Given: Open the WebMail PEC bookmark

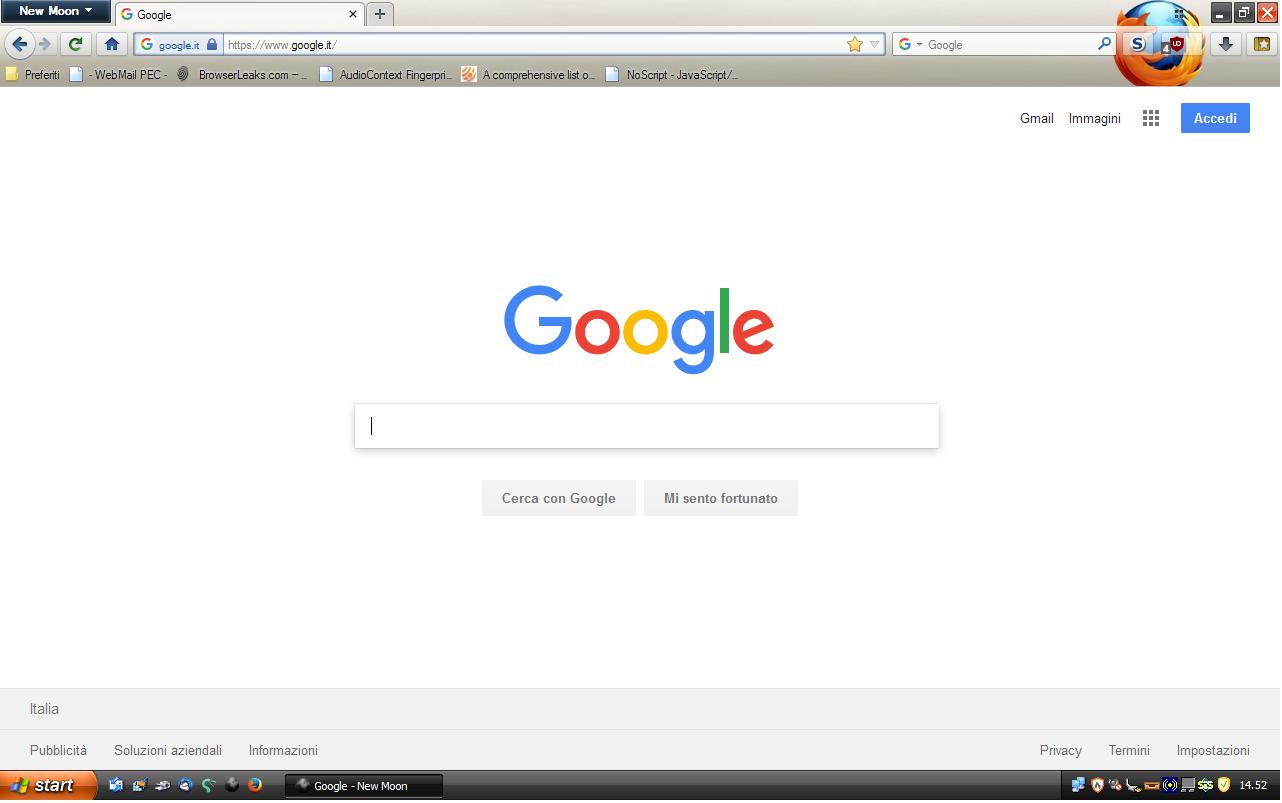Looking at the screenshot, I should pyautogui.click(x=119, y=74).
